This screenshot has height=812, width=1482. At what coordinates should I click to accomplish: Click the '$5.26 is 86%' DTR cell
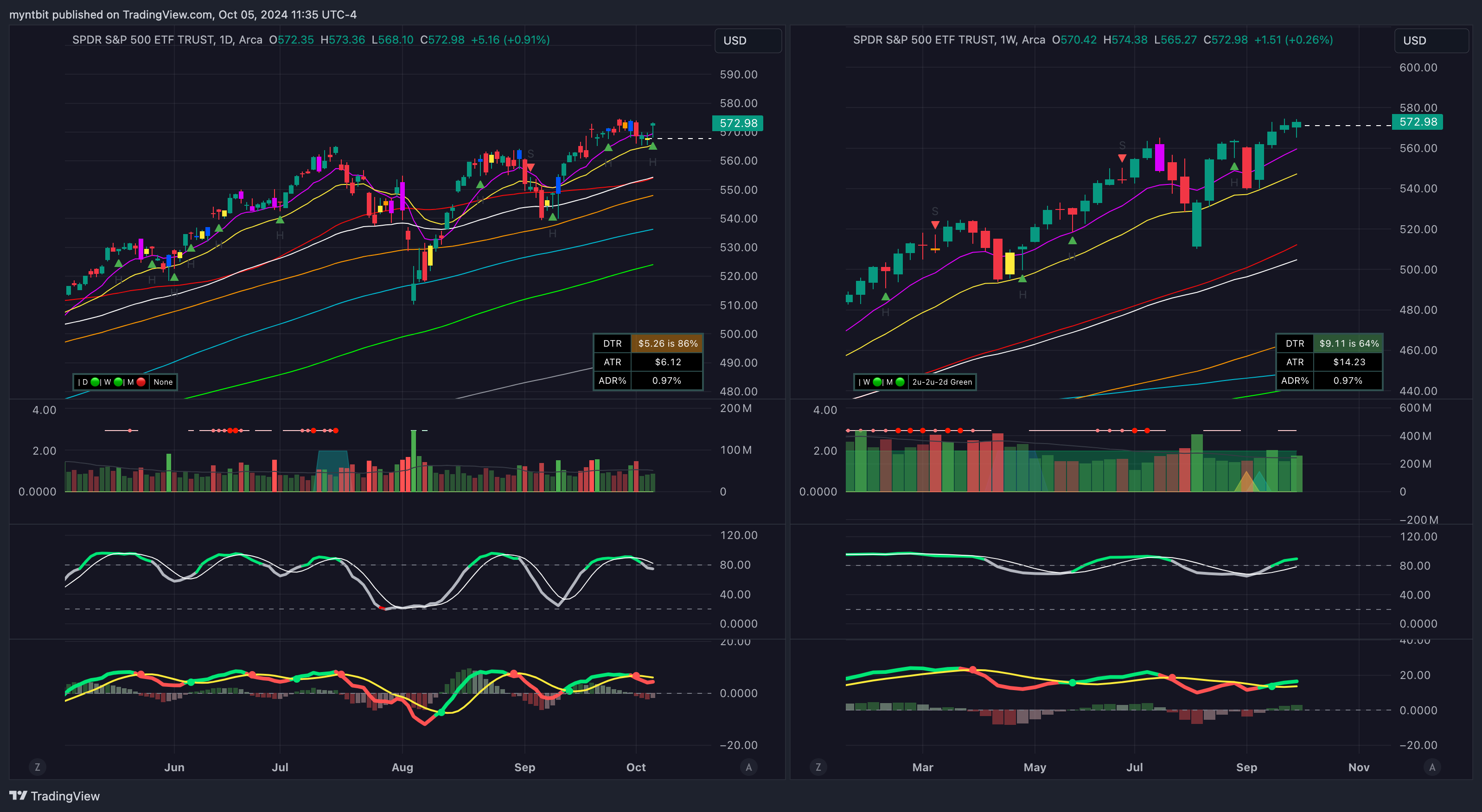coord(667,343)
